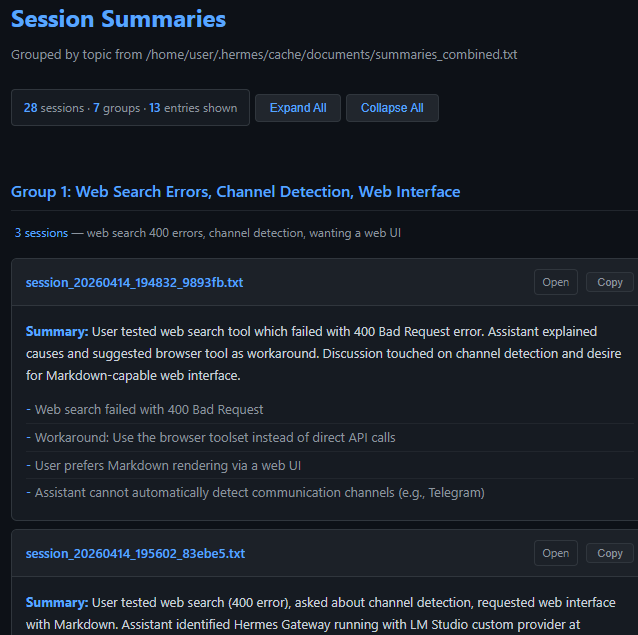The width and height of the screenshot is (638, 635).
Task: Click the Expand All button
Action: pyautogui.click(x=298, y=108)
